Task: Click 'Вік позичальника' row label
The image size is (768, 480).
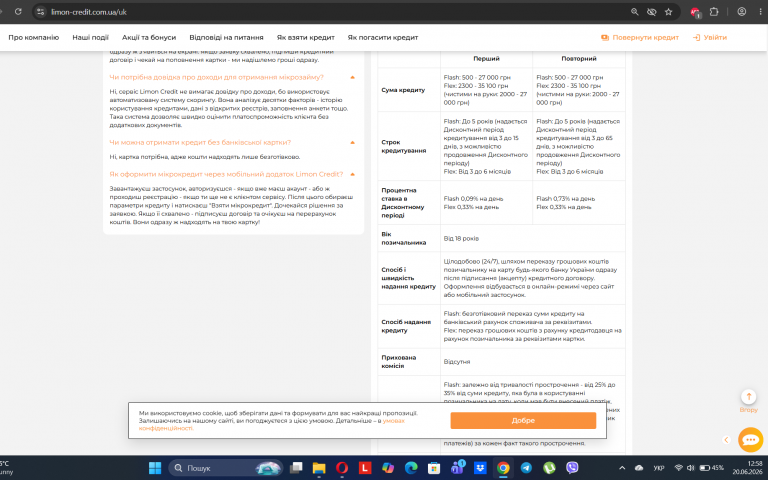Action: (404, 238)
